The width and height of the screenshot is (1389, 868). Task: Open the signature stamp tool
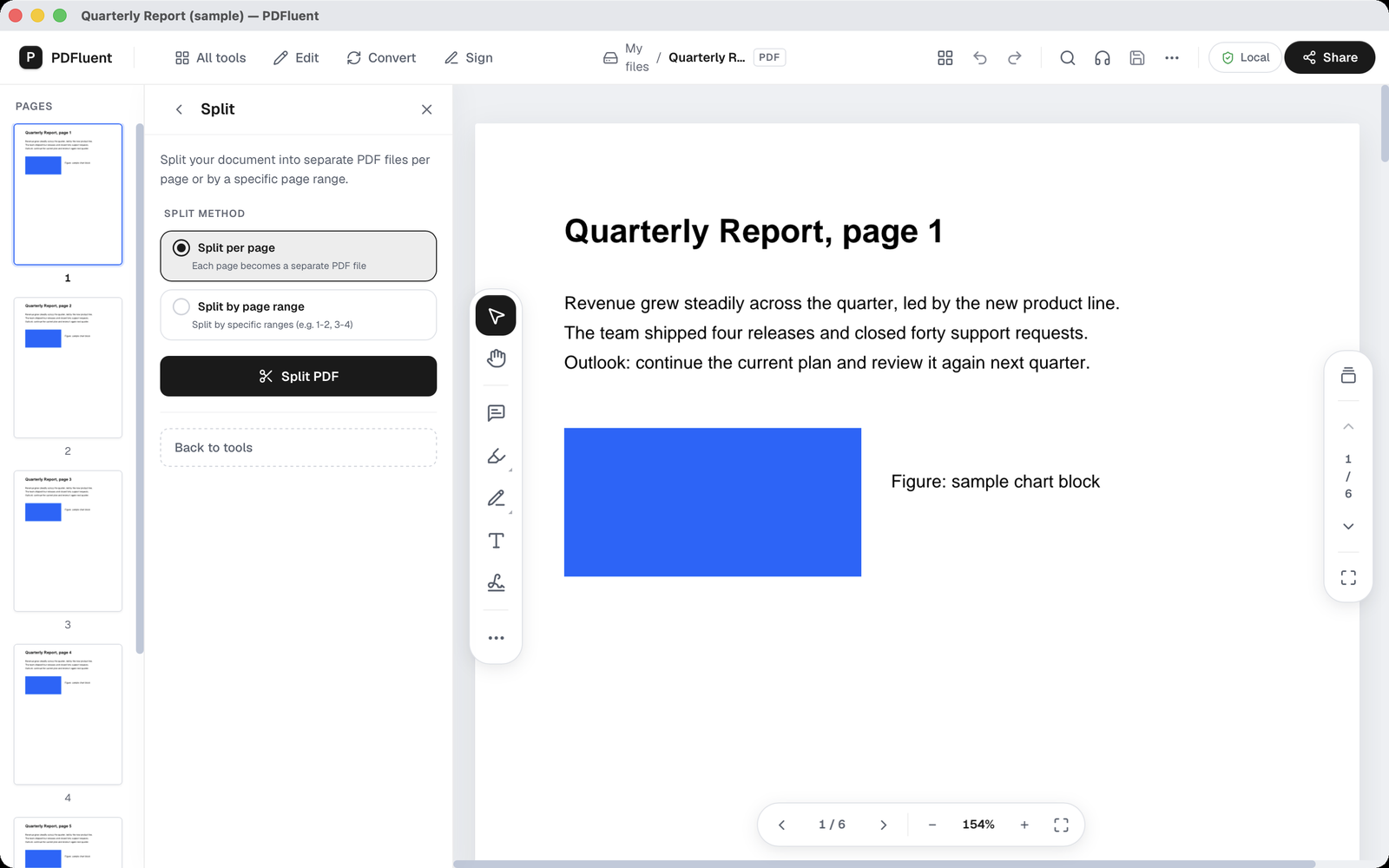pos(496,583)
